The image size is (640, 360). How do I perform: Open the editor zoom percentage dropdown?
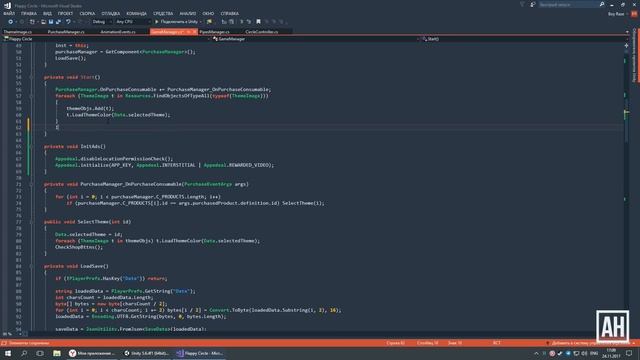[12, 334]
